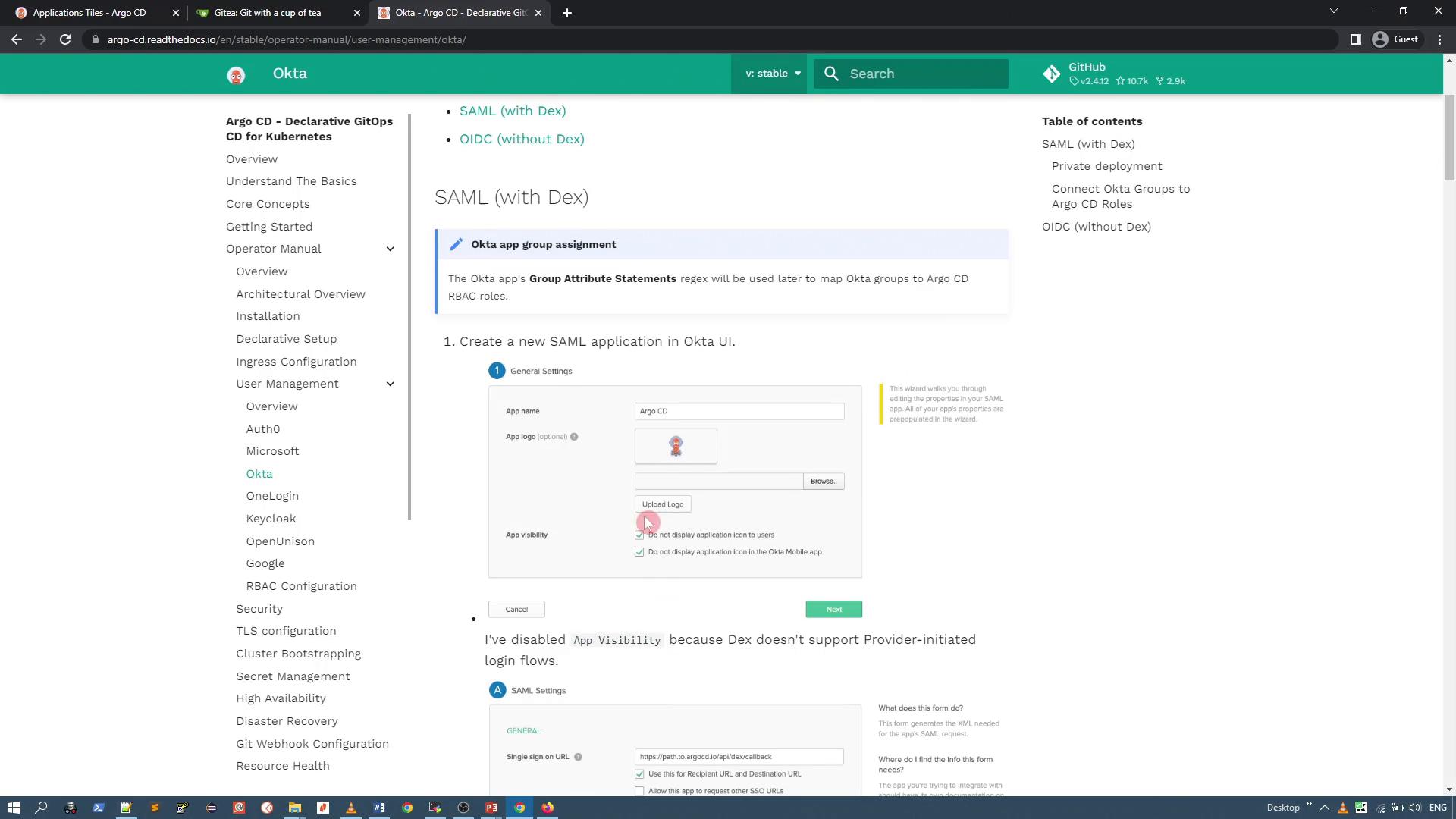The width and height of the screenshot is (1456, 819).
Task: Expand the Desktop toolbar chevron in taskbar
Action: point(1309,804)
